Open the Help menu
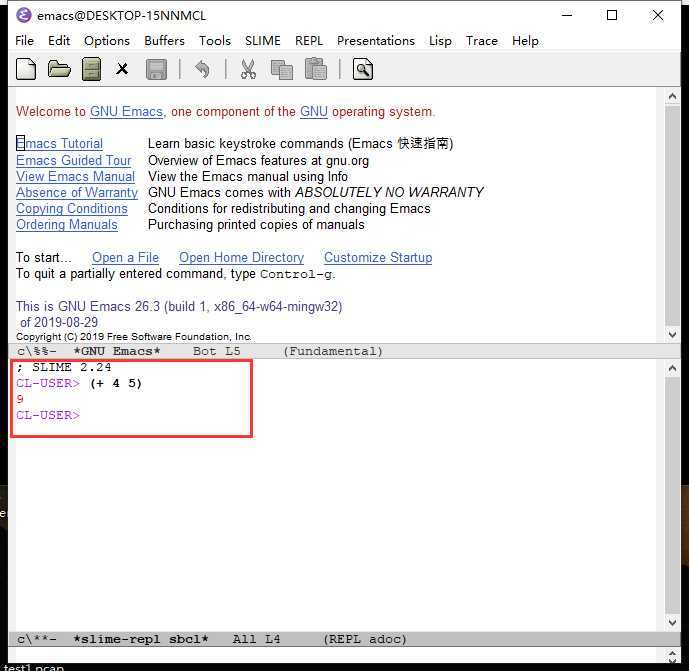Viewport: 689px width, 671px height. (x=525, y=41)
